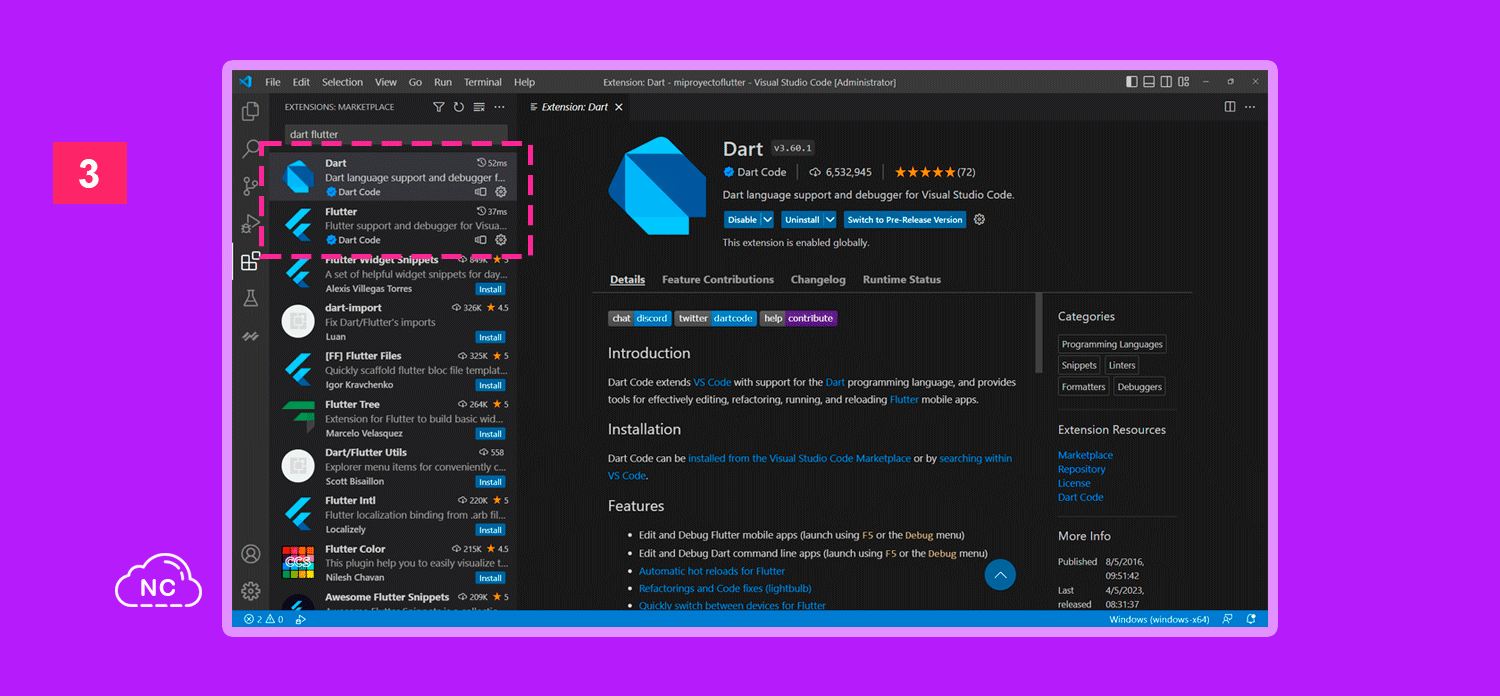Open the Marketplace resource link

(1085, 455)
